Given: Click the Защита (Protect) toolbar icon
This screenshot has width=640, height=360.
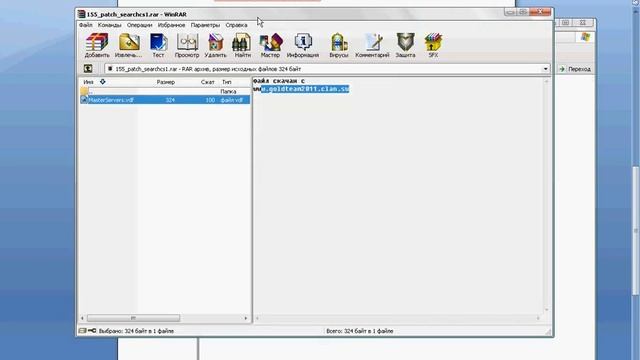Looking at the screenshot, I should [x=405, y=45].
